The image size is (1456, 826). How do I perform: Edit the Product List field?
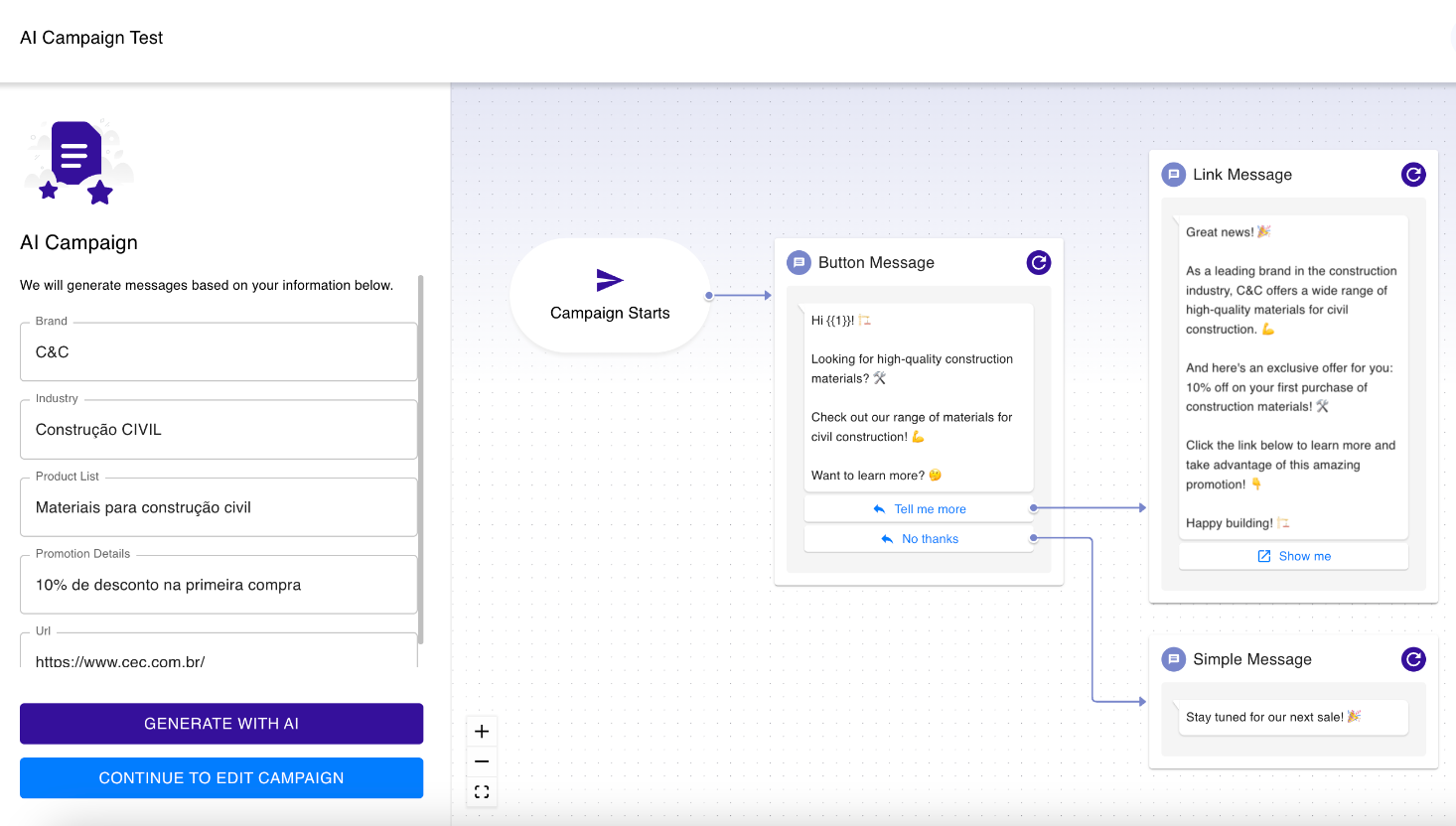218,507
